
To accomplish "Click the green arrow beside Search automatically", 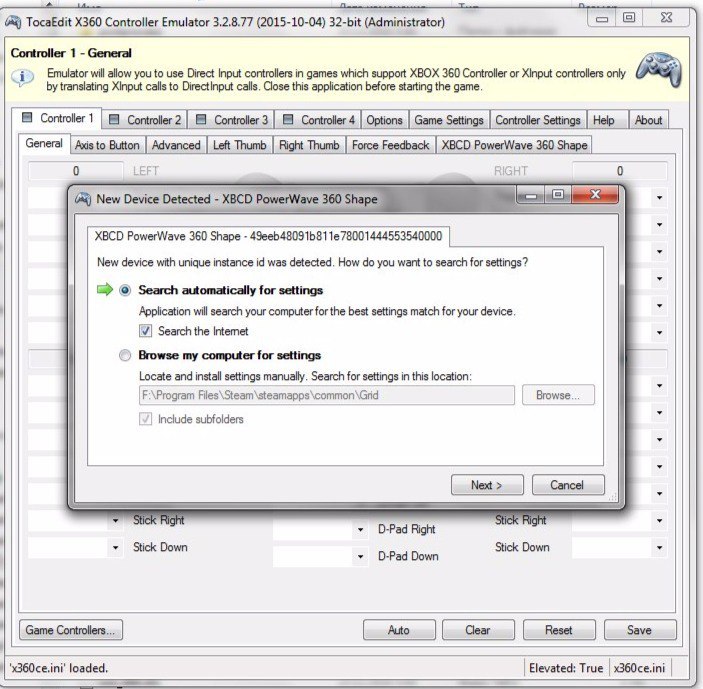I will click(104, 290).
